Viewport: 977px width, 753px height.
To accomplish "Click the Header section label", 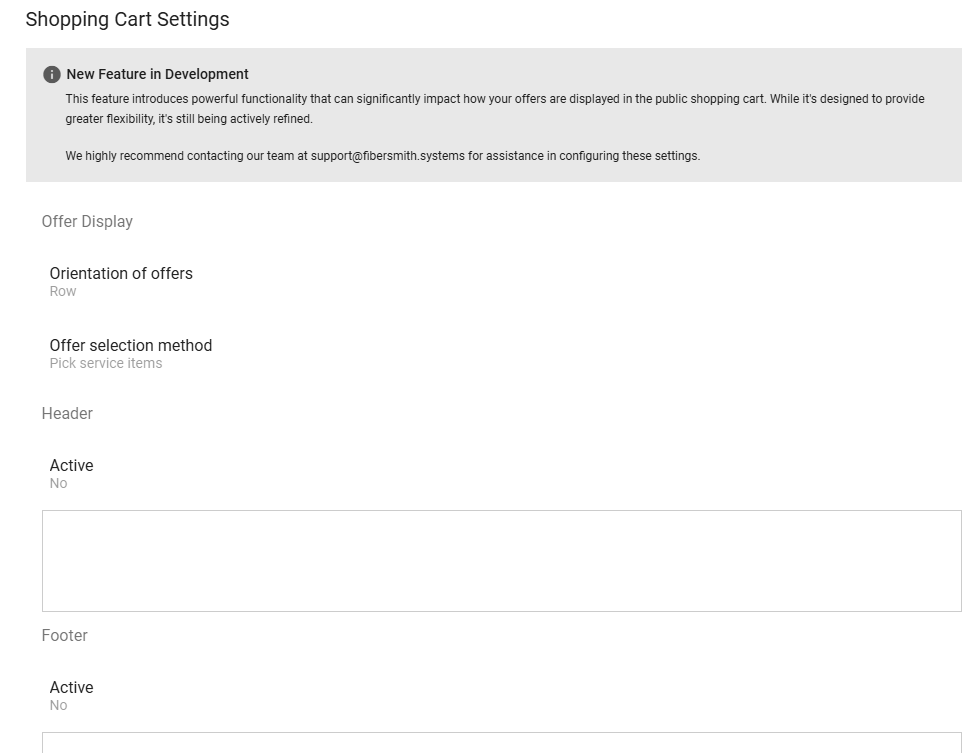I will point(67,414).
